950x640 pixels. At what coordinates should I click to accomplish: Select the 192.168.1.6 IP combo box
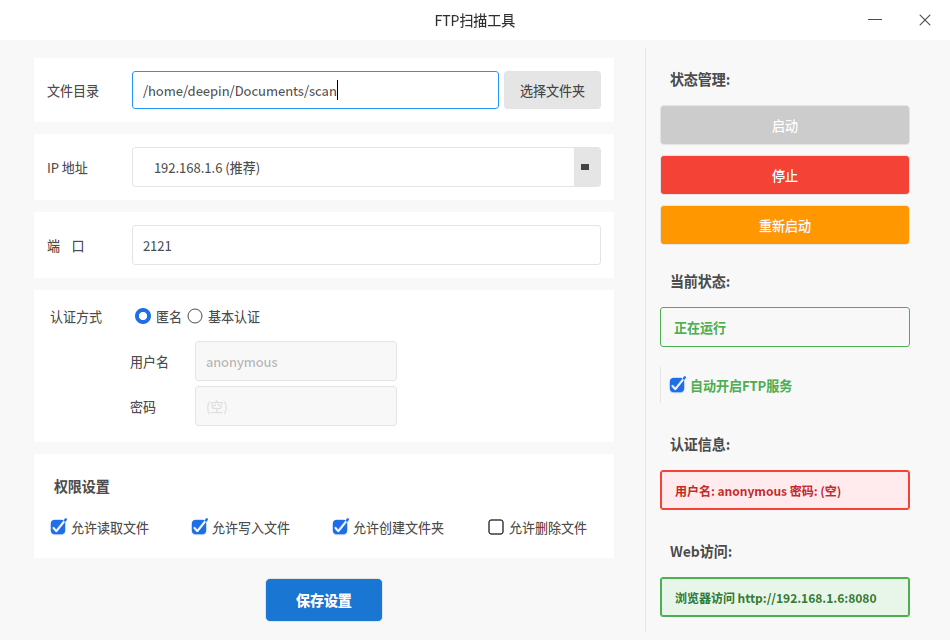366,167
